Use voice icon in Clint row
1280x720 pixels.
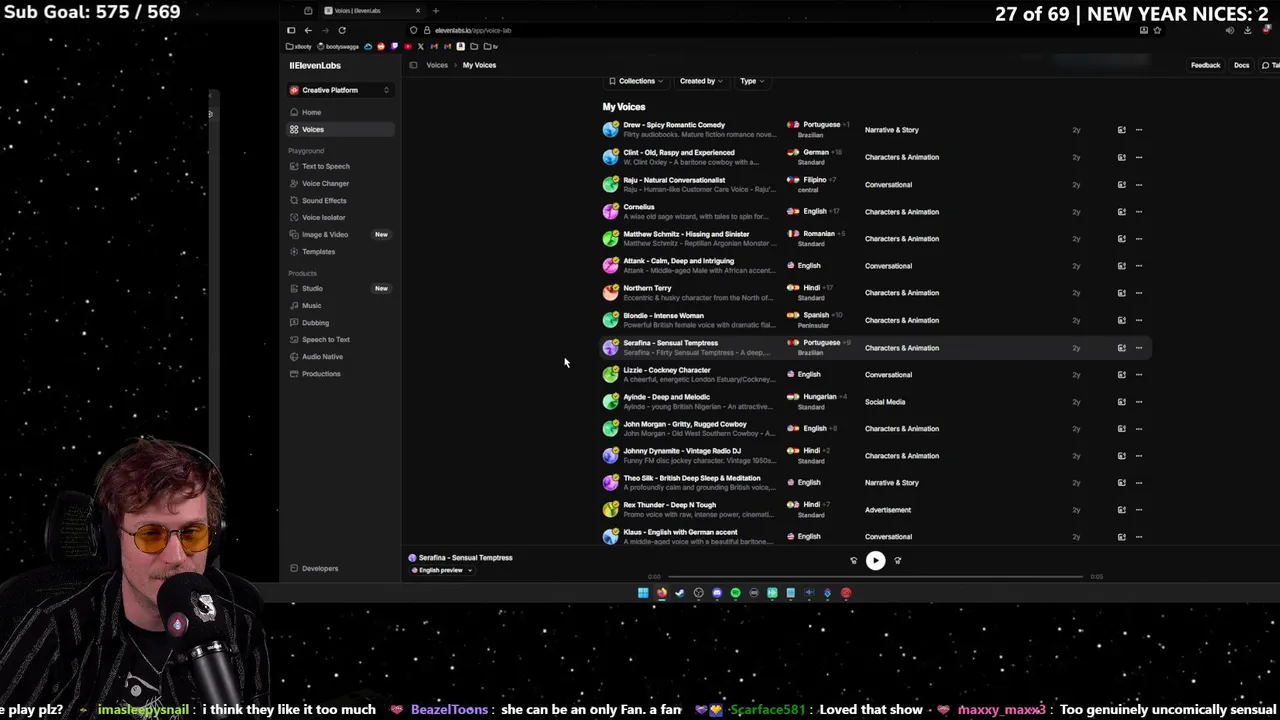(1121, 157)
